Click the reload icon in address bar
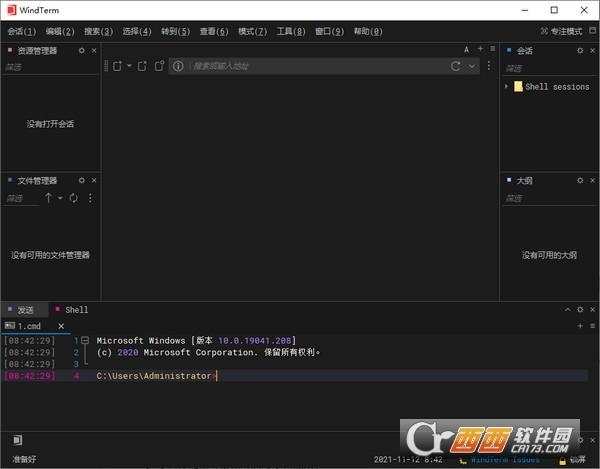Image resolution: width=600 pixels, height=469 pixels. (x=455, y=66)
